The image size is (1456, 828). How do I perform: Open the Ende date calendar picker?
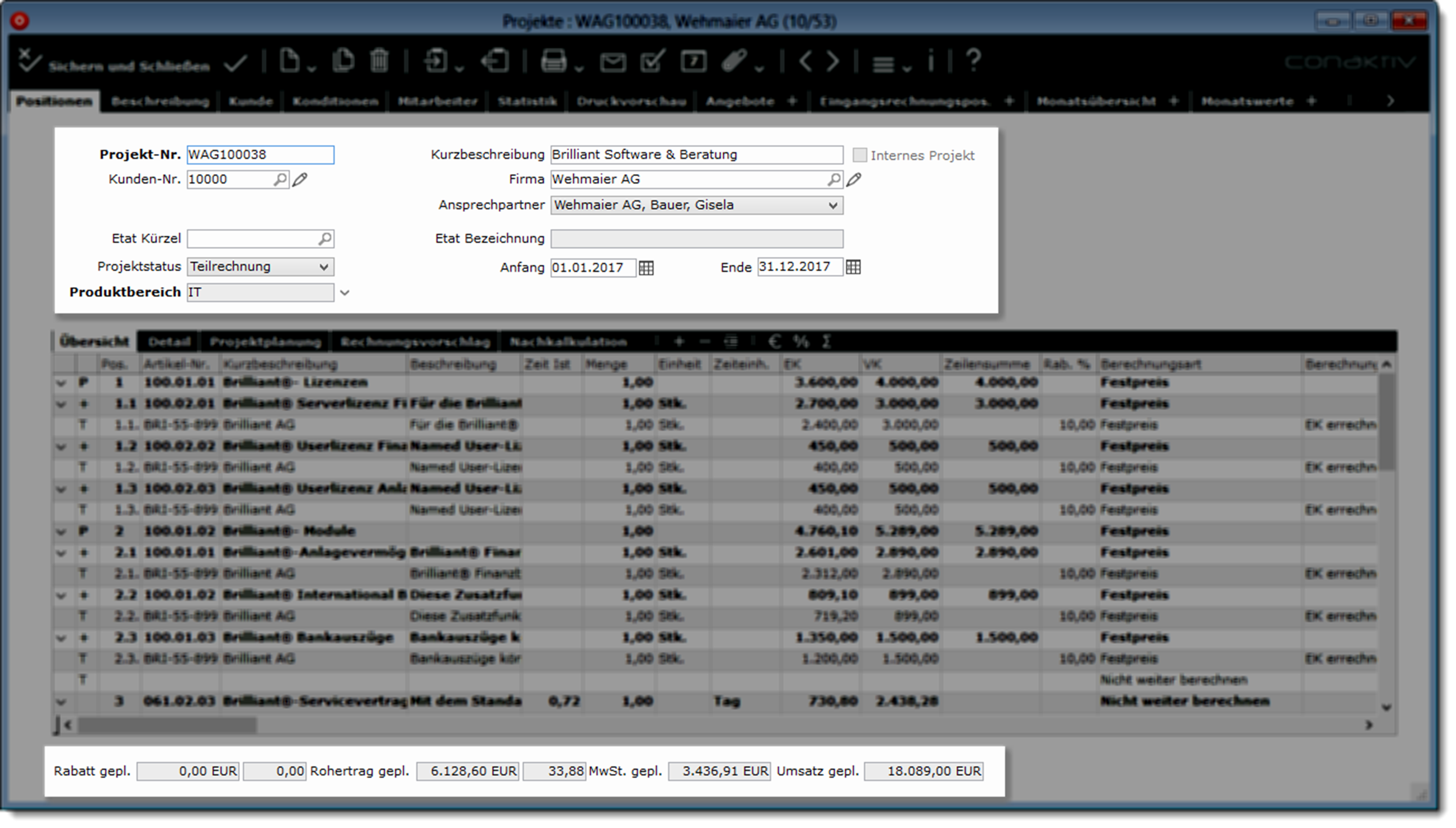(x=853, y=267)
